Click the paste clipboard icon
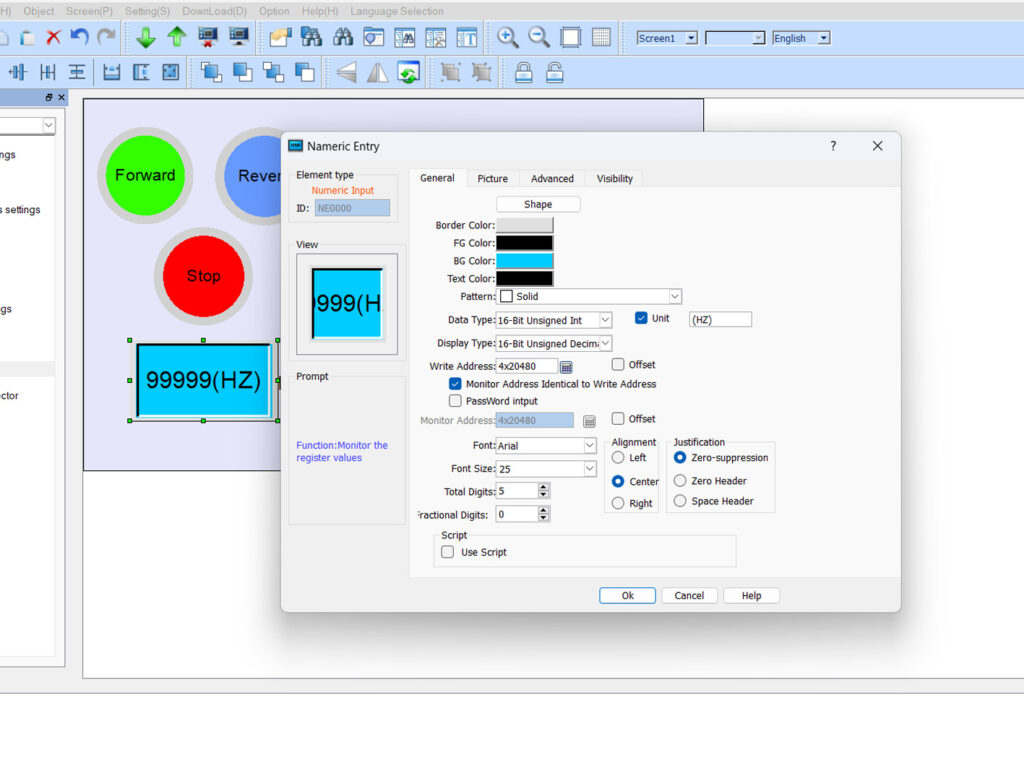This screenshot has height=768, width=1024. pyautogui.click(x=27, y=38)
